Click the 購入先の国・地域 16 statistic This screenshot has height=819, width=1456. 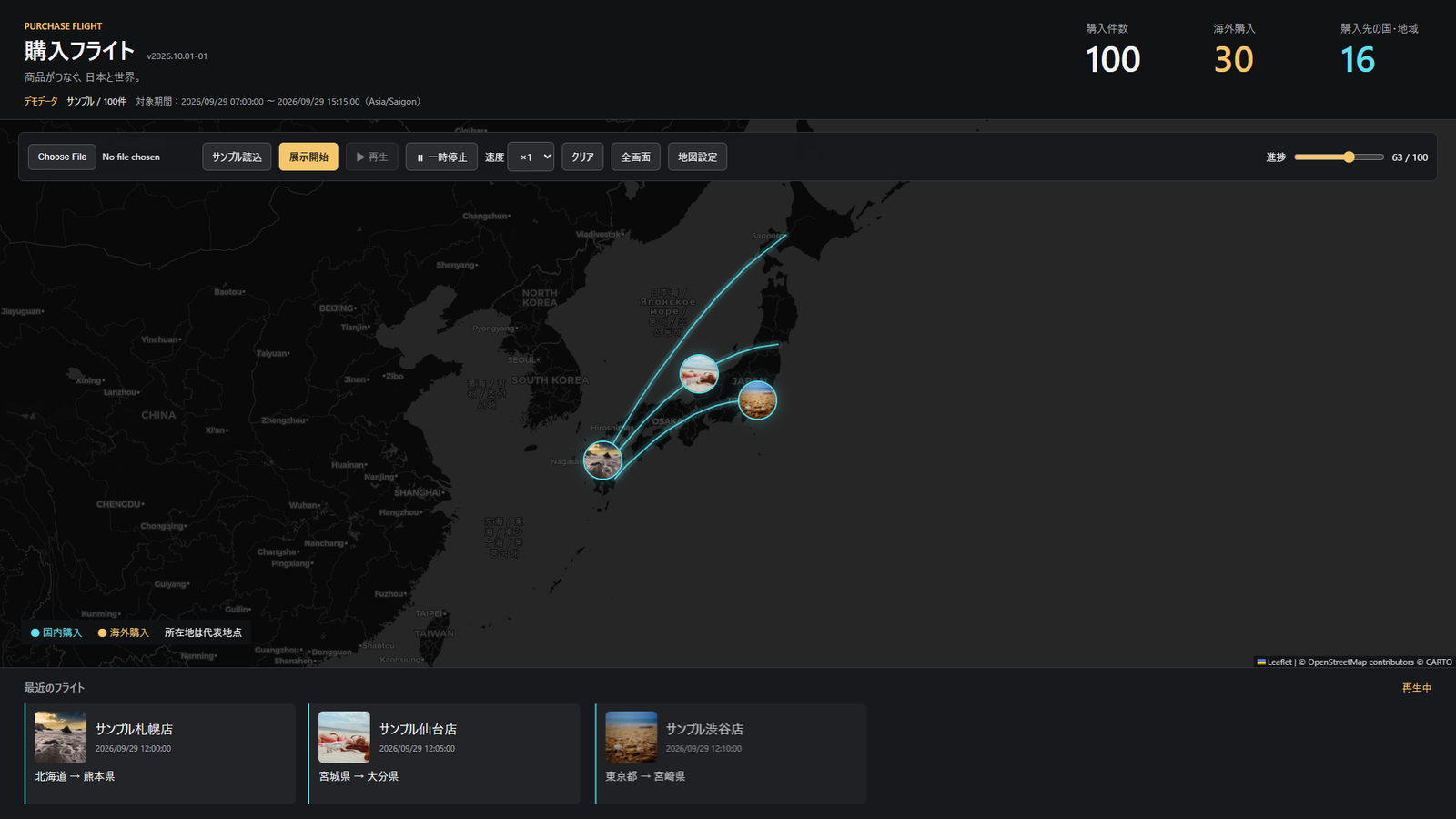pyautogui.click(x=1379, y=51)
